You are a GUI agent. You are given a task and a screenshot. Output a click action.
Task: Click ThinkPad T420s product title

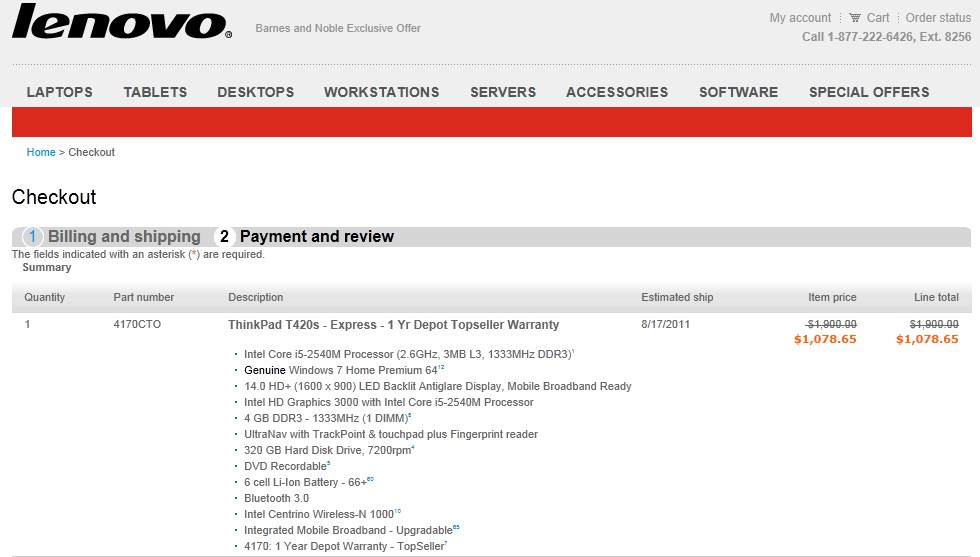pos(393,324)
